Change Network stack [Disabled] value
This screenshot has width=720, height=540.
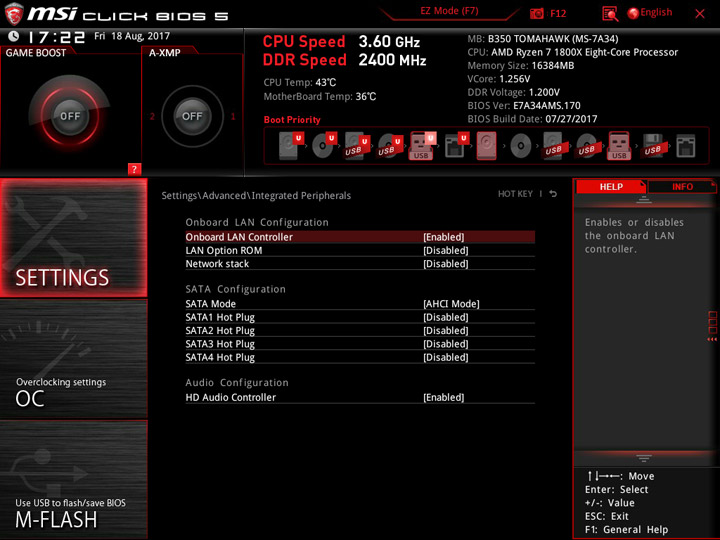[x=445, y=264]
